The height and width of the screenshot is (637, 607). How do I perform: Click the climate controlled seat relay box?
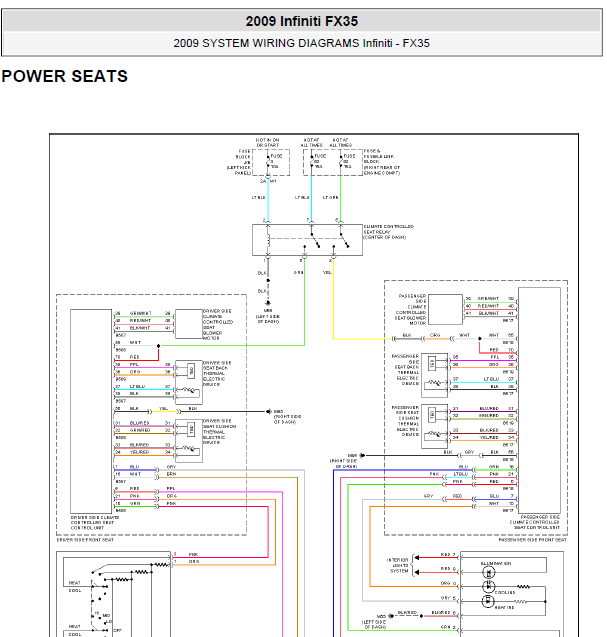(307, 240)
